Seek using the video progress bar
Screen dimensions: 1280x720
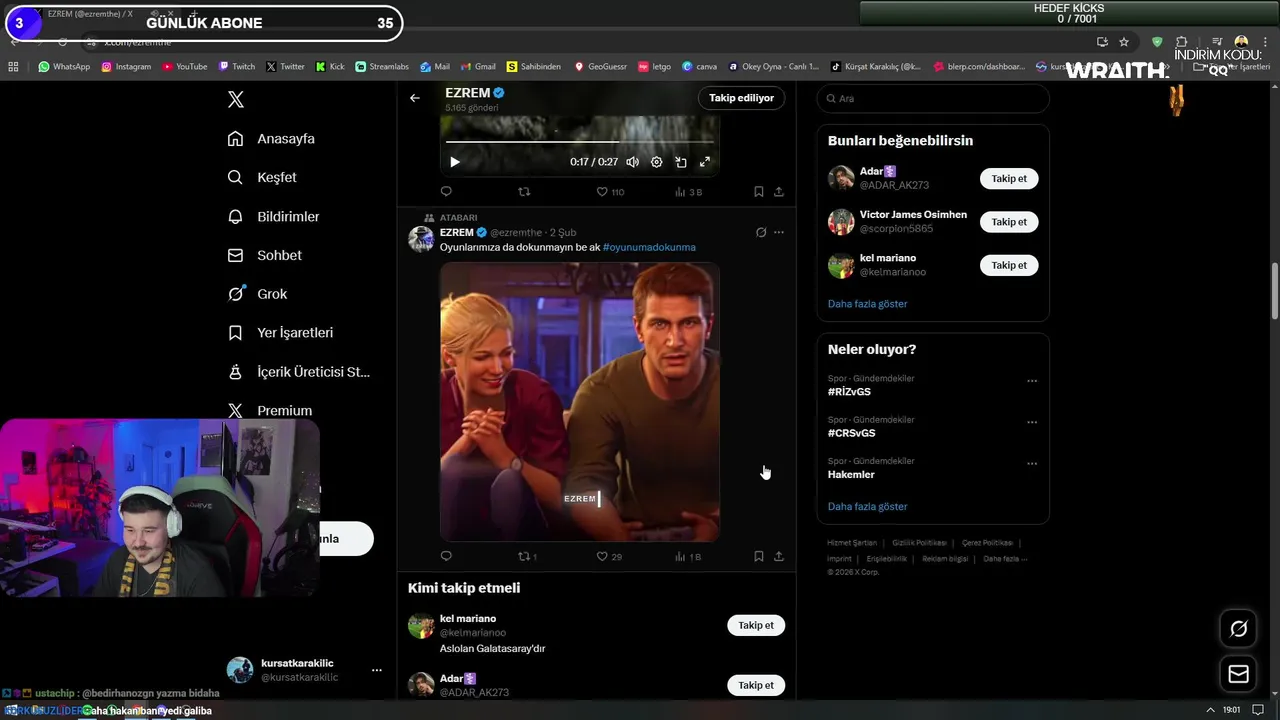(x=579, y=142)
